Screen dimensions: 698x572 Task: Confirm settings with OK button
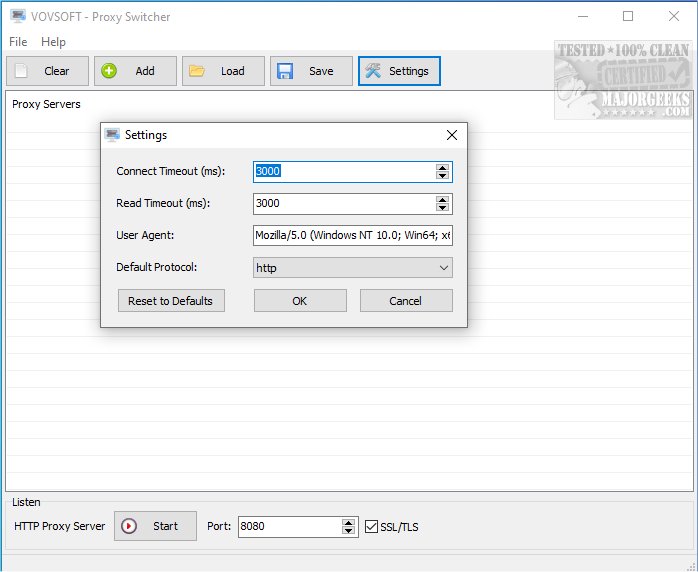[300, 301]
